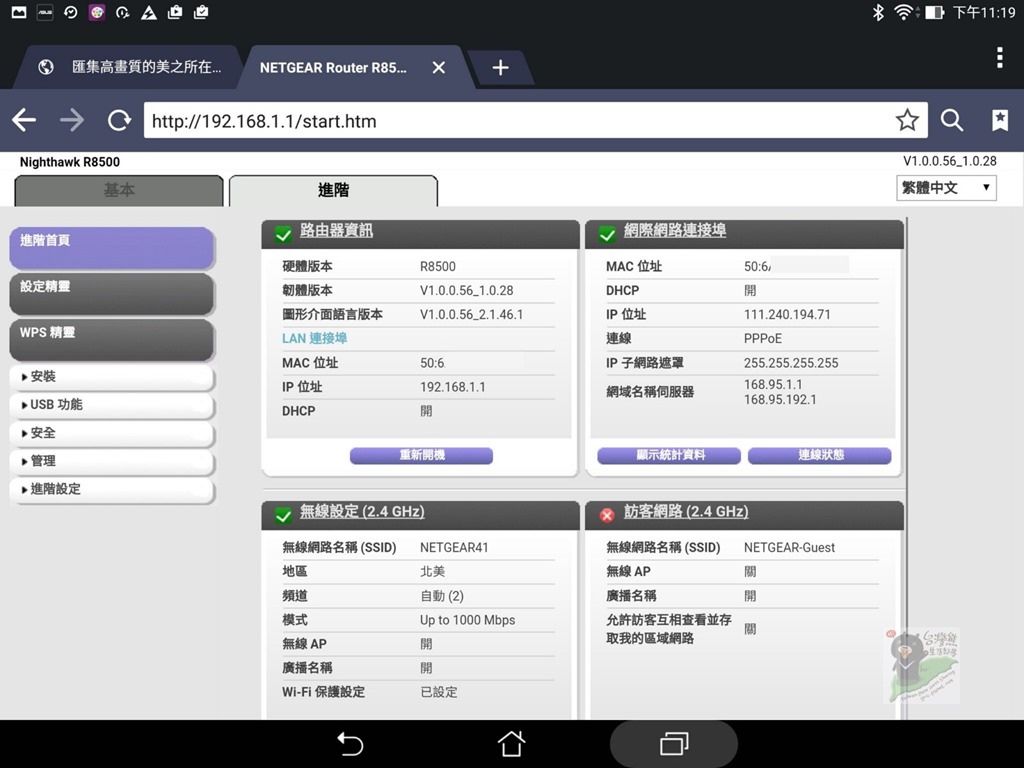Click the browser forward arrow
This screenshot has width=1024, height=768.
coord(72,120)
